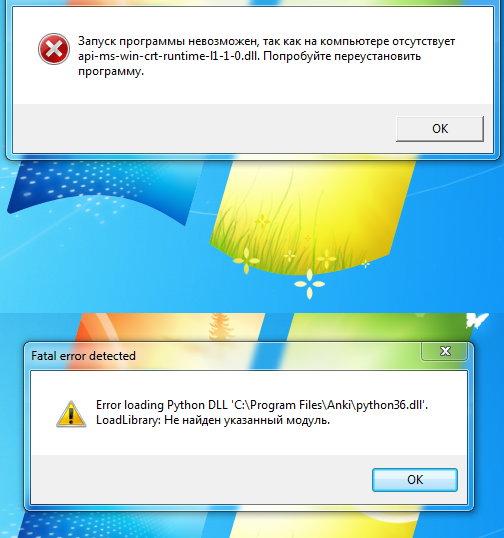Click the "Fatal error detected" title text
This screenshot has height=538, width=504.
coord(83,356)
